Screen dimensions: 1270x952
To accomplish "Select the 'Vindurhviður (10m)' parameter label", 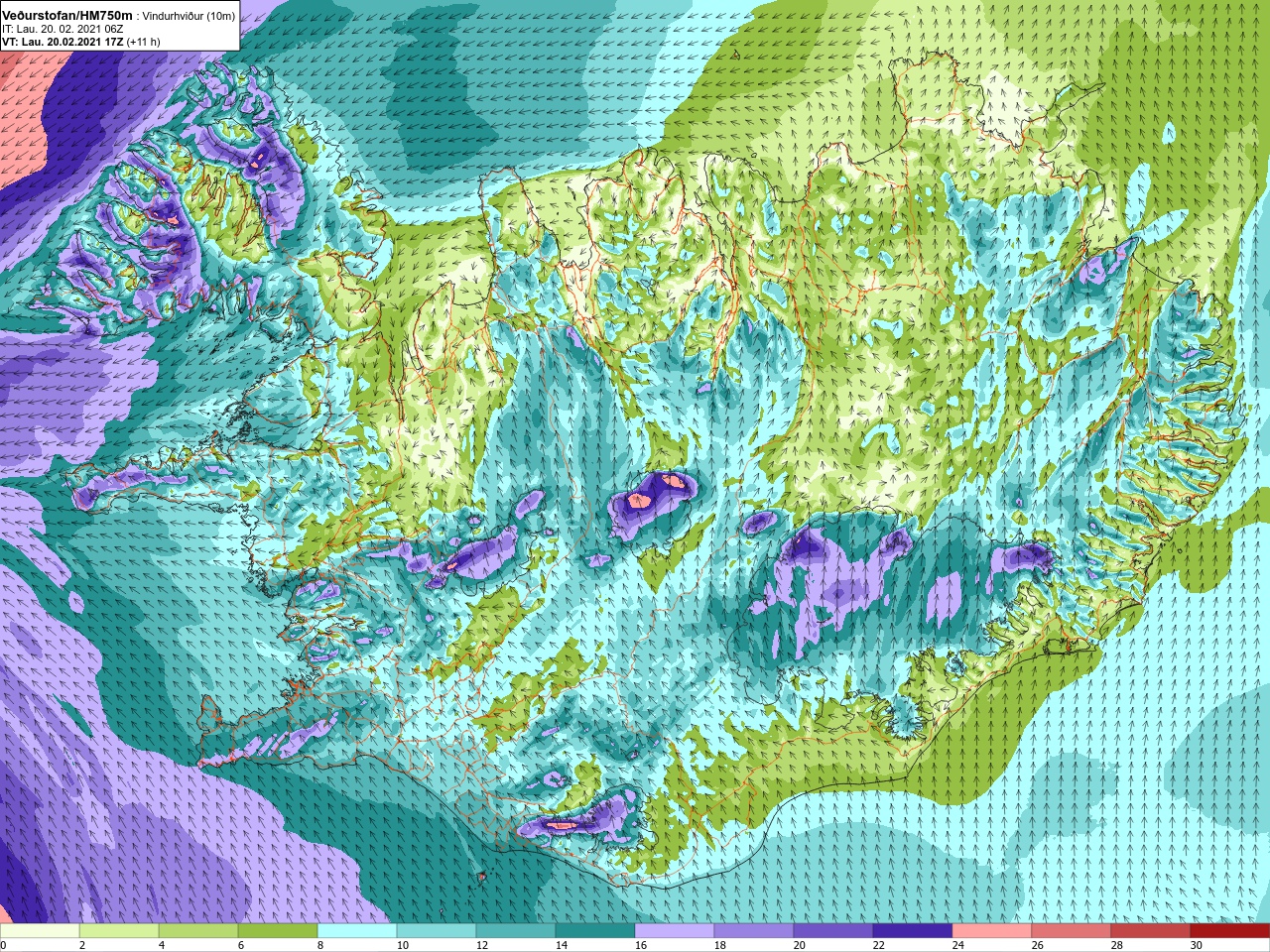I will 190,17.
